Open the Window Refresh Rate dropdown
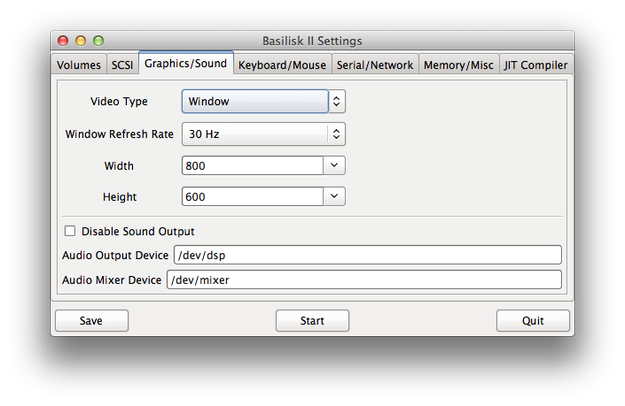This screenshot has width=625, height=406. tap(264, 134)
